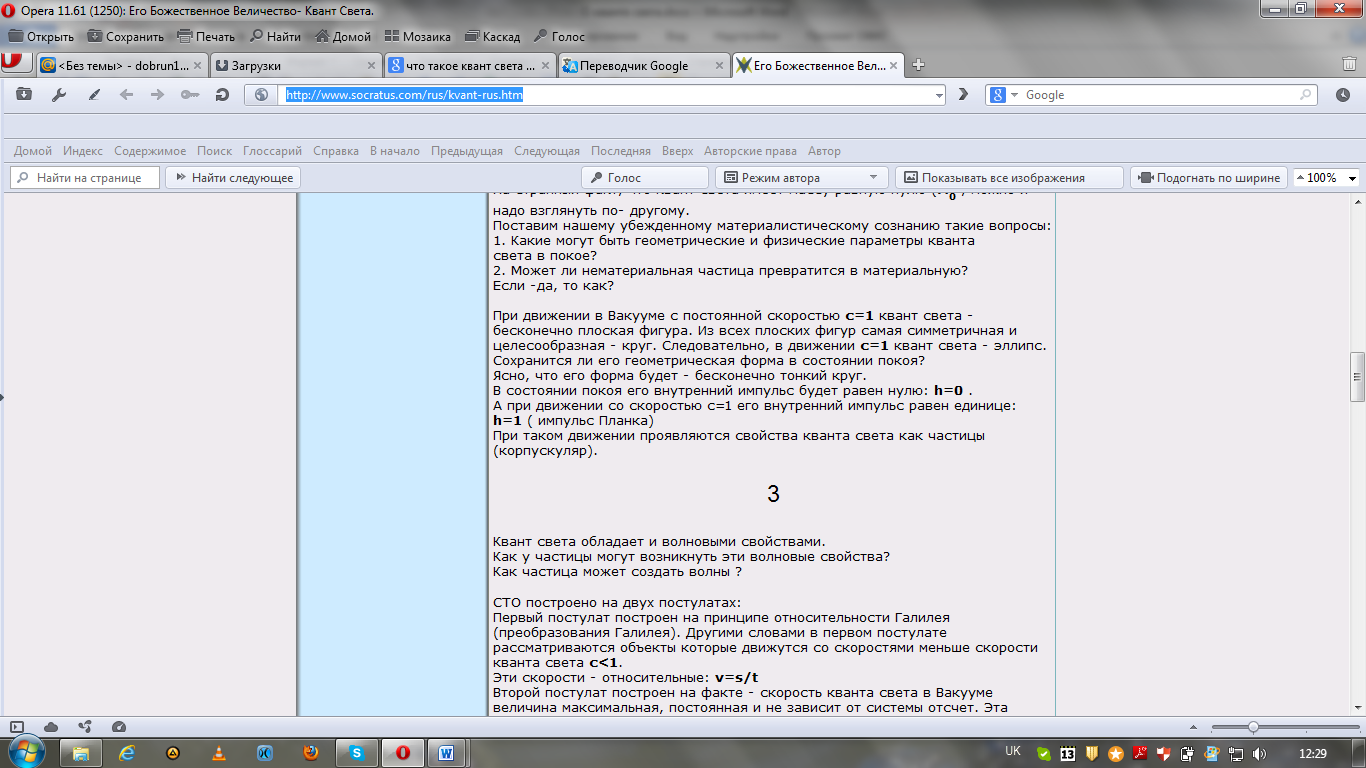Click the Открыть toolbar button
This screenshot has width=1366, height=768.
[41, 36]
